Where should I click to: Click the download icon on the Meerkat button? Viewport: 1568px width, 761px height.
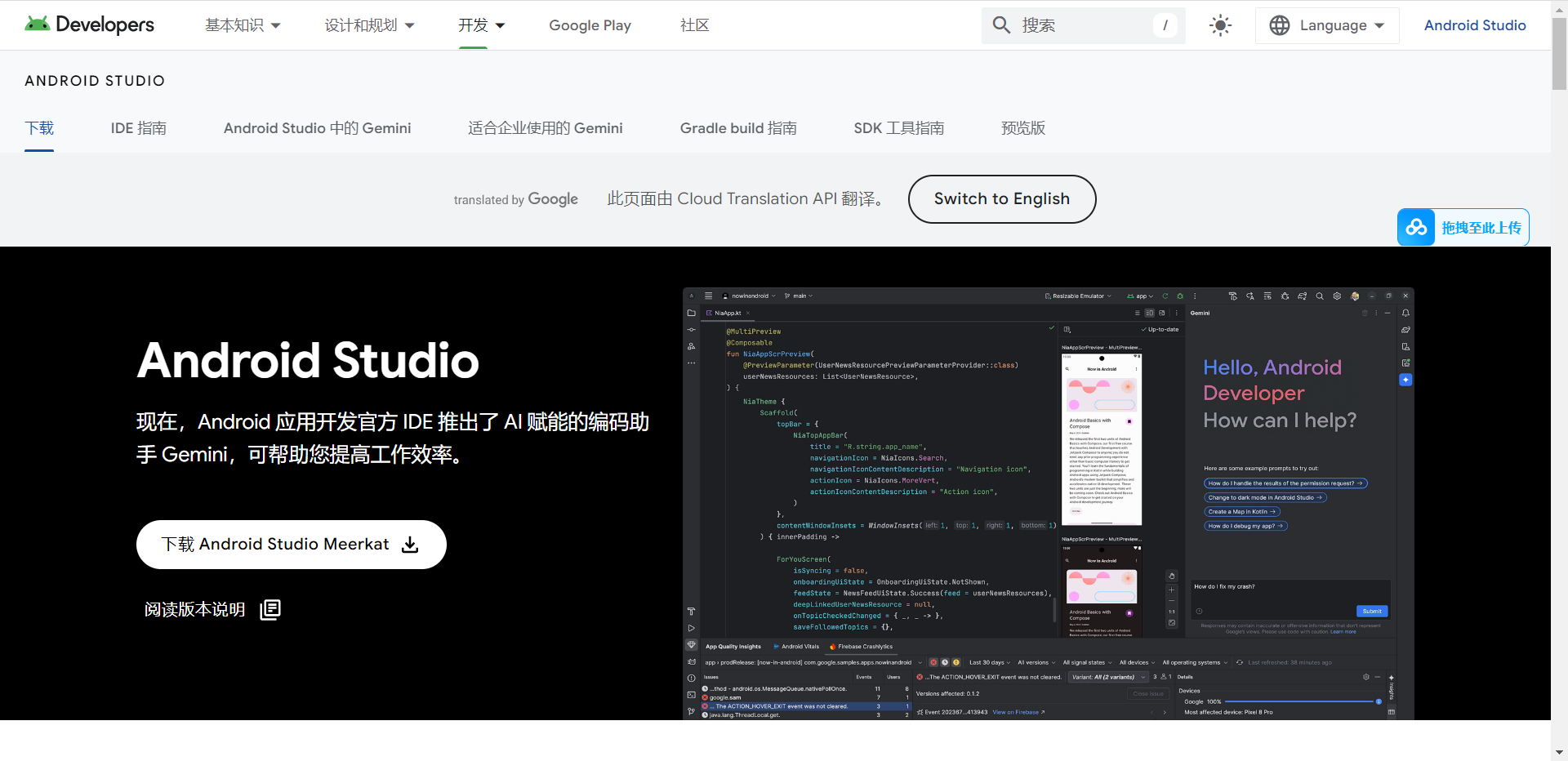coord(408,544)
